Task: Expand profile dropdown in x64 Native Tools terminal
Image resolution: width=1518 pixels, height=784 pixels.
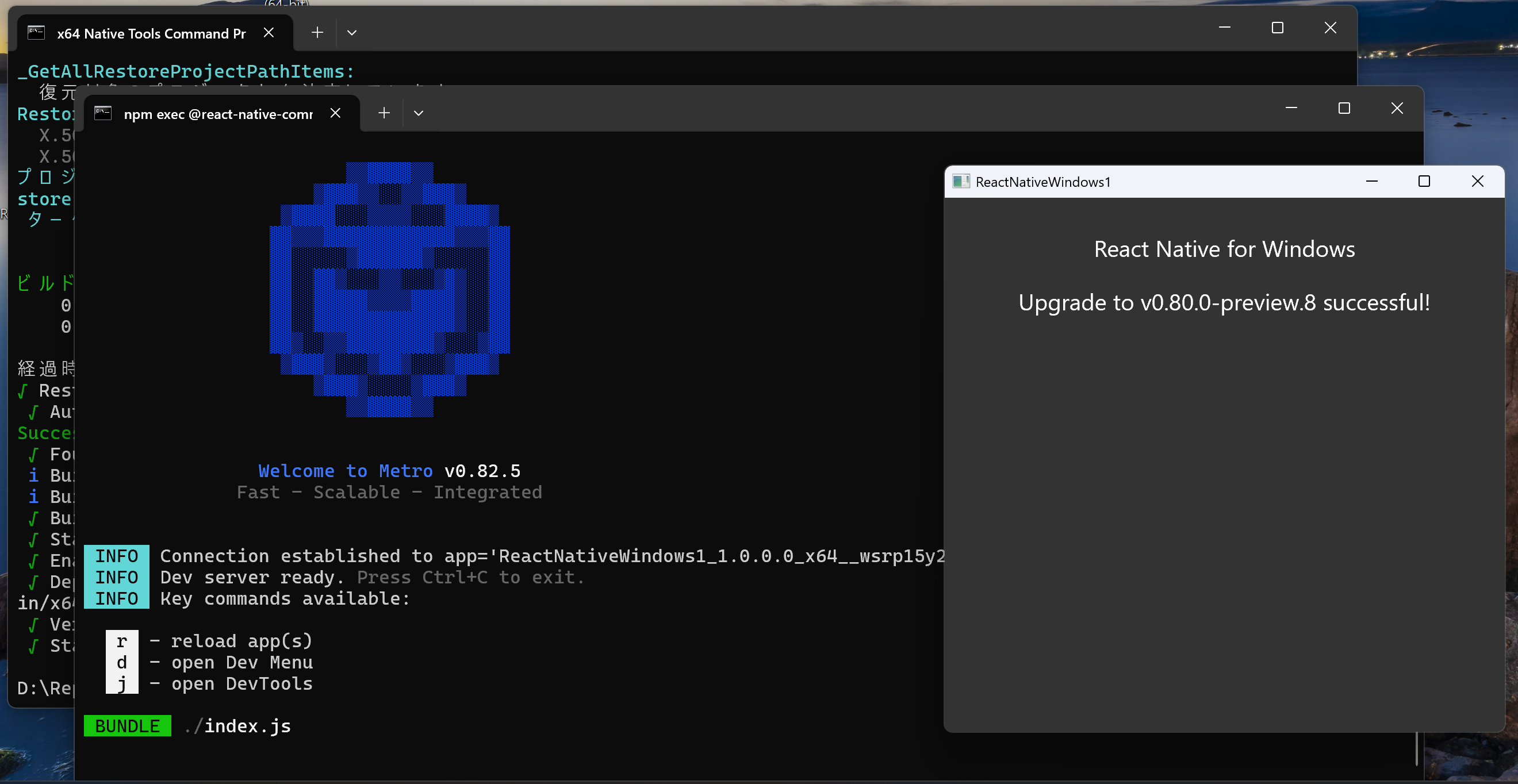Action: click(x=352, y=33)
